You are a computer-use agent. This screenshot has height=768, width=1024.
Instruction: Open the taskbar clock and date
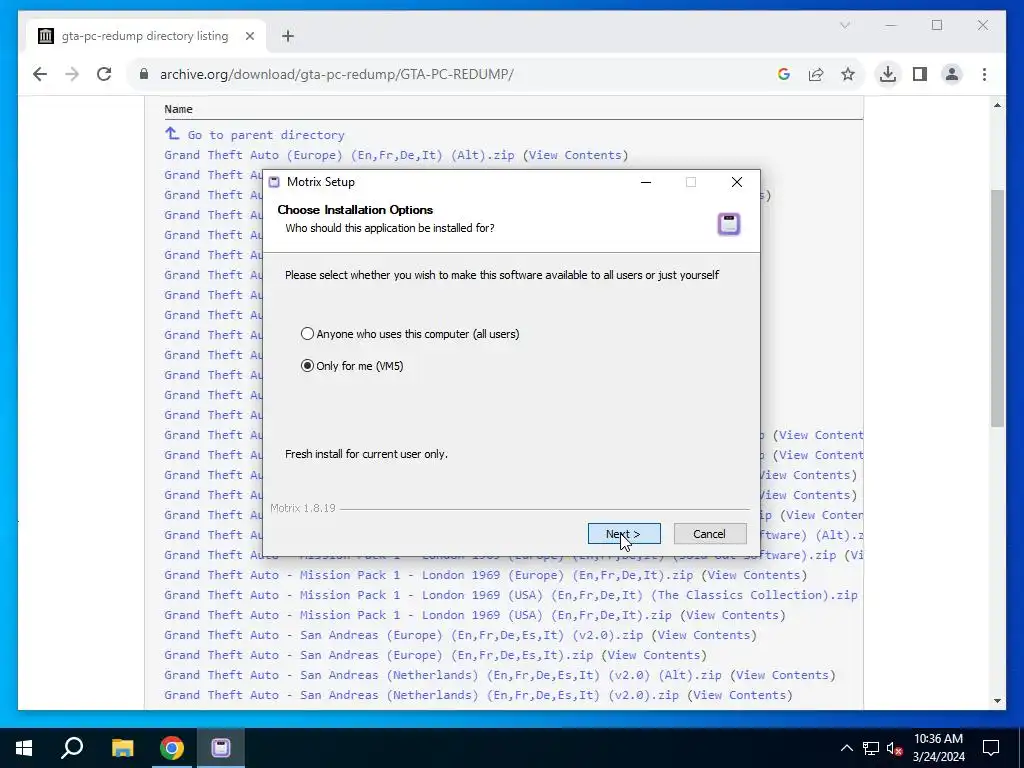point(938,748)
